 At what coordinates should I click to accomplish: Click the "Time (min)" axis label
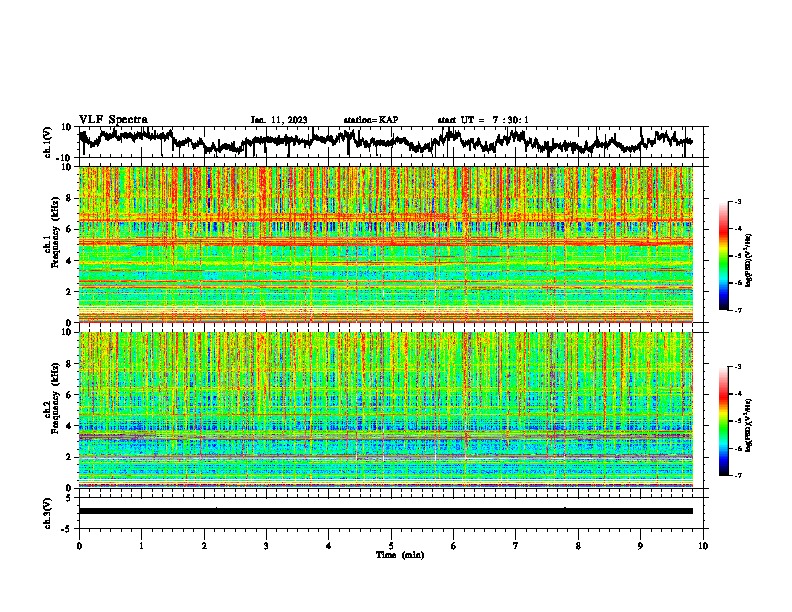pos(400,555)
